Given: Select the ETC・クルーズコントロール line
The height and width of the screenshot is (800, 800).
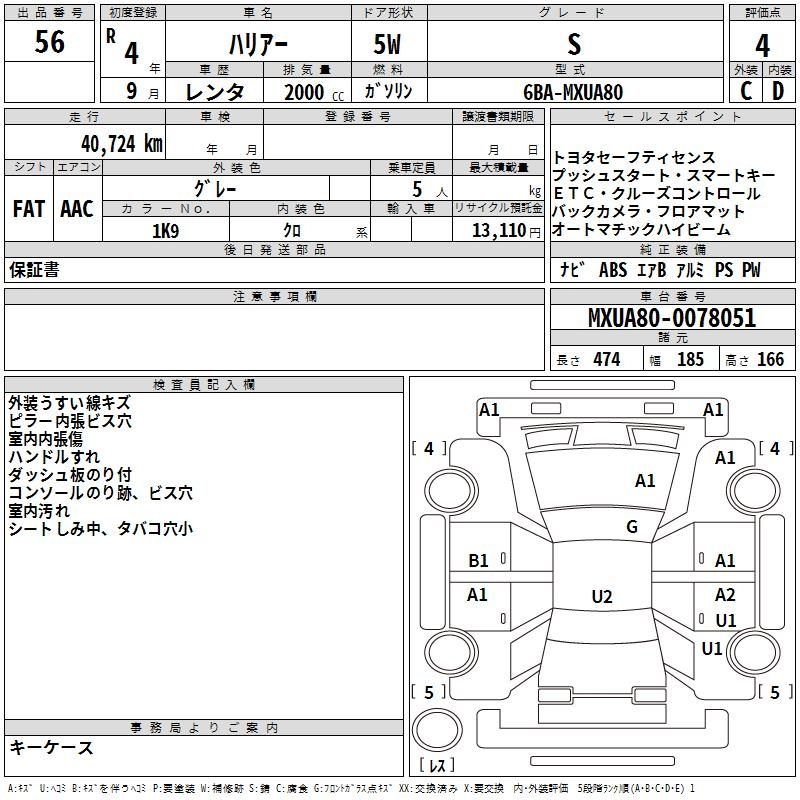Looking at the screenshot, I should [x=657, y=193].
